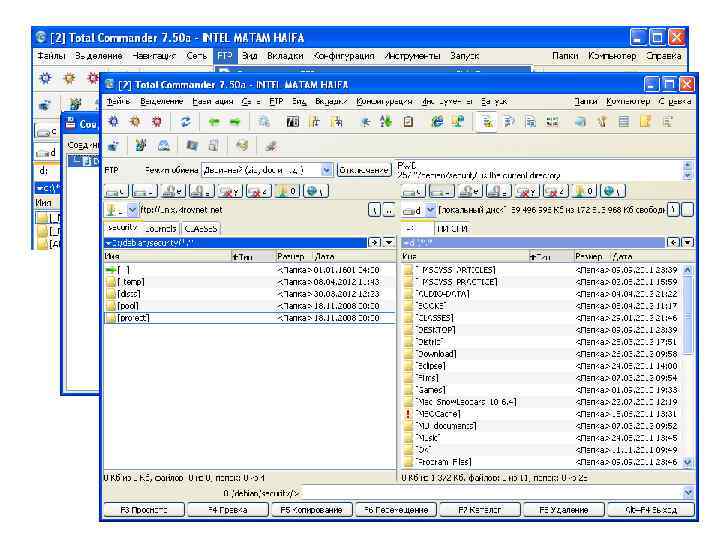This screenshot has width=720, height=540.
Task: Select drive 0 in right panel drive bar
Action: [x=584, y=191]
